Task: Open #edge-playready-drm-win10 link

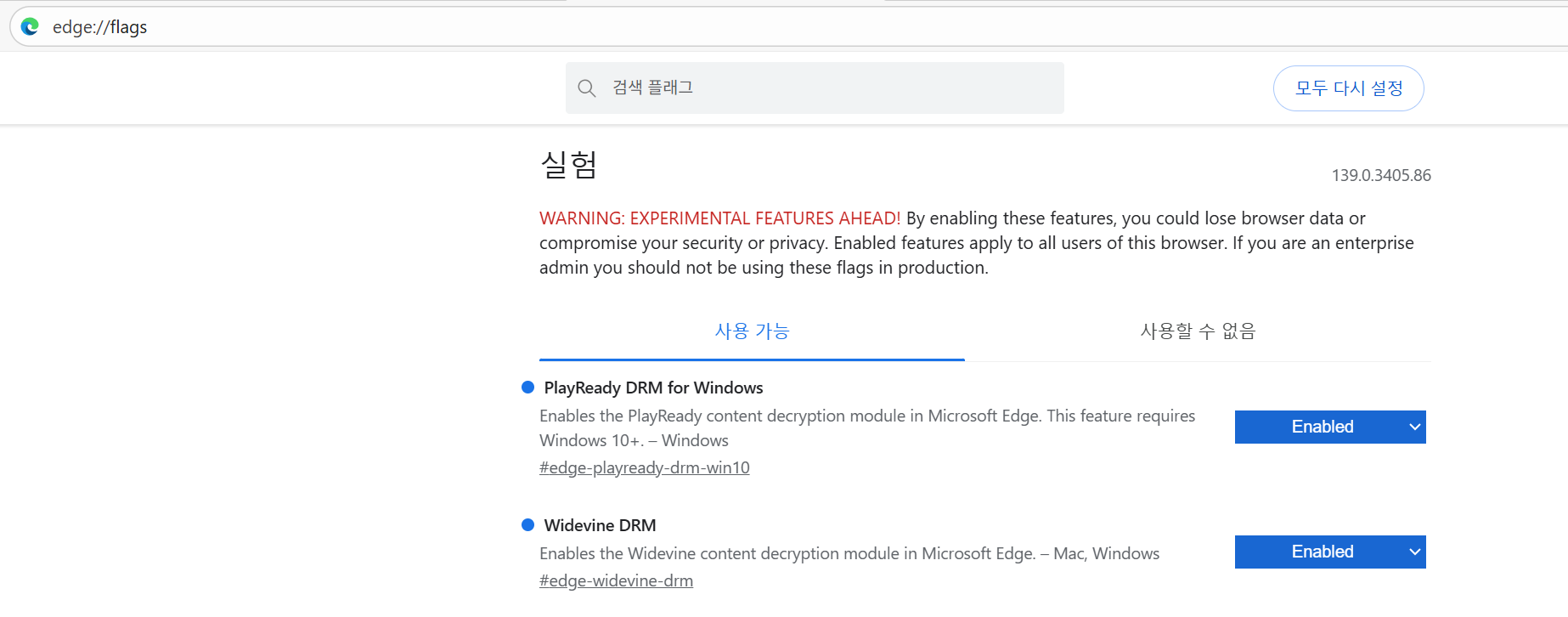Action: point(645,467)
